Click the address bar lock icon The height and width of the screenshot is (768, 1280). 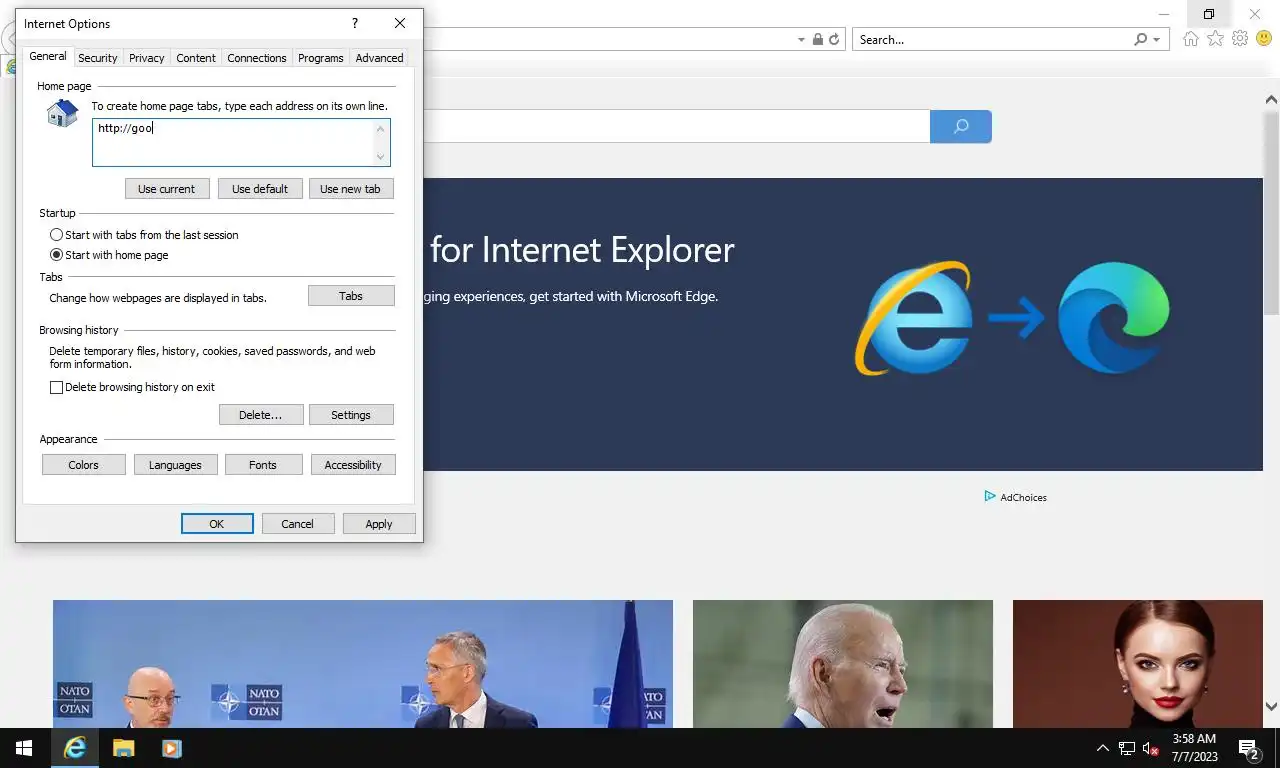818,40
